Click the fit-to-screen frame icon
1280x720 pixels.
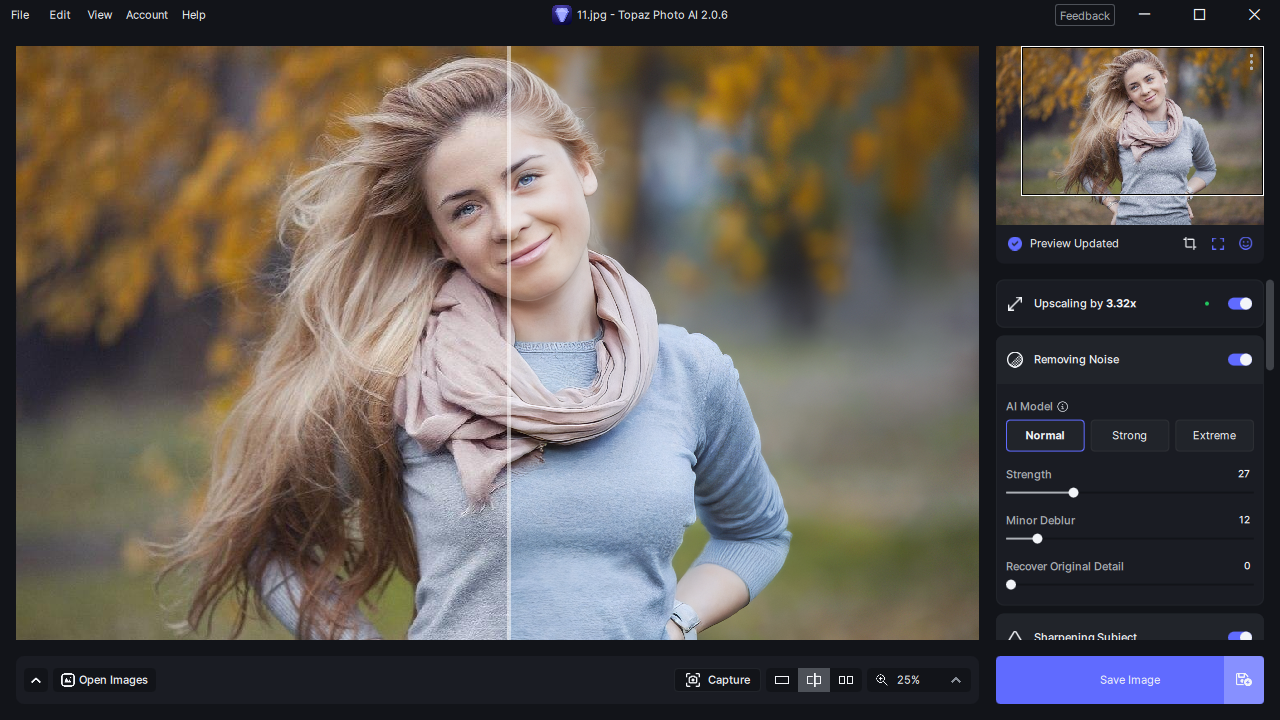1218,244
